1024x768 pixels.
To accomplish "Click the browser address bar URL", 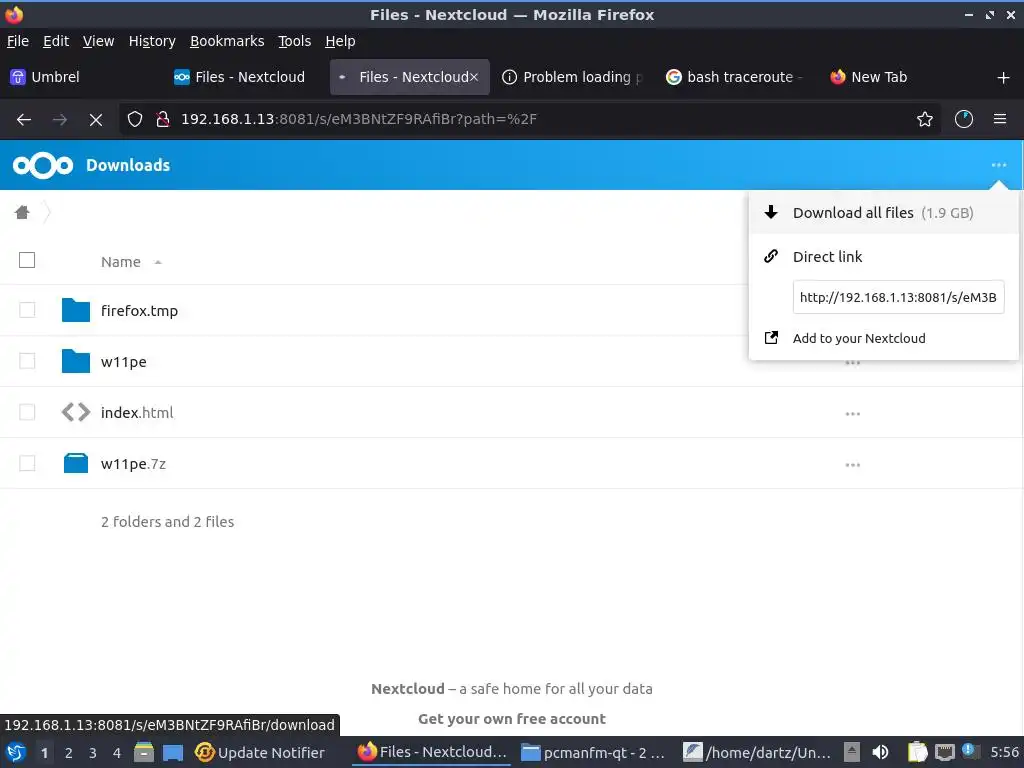I will point(359,120).
